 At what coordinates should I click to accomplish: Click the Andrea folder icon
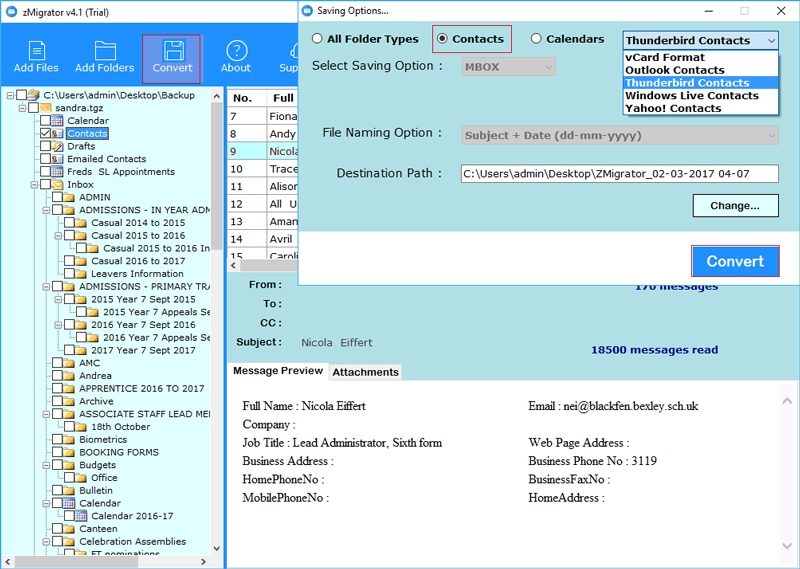click(x=69, y=376)
